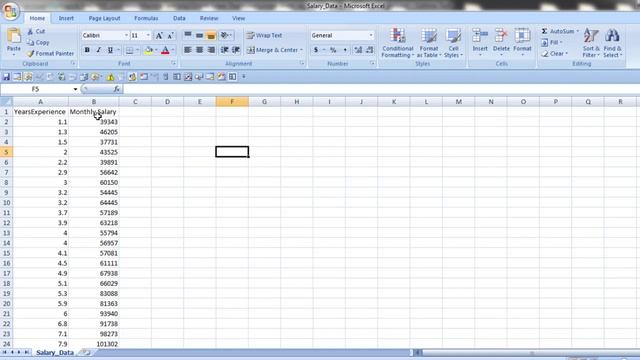Click the Orientation text rotation icon
Screen dimensions: 640x360
coord(226,36)
